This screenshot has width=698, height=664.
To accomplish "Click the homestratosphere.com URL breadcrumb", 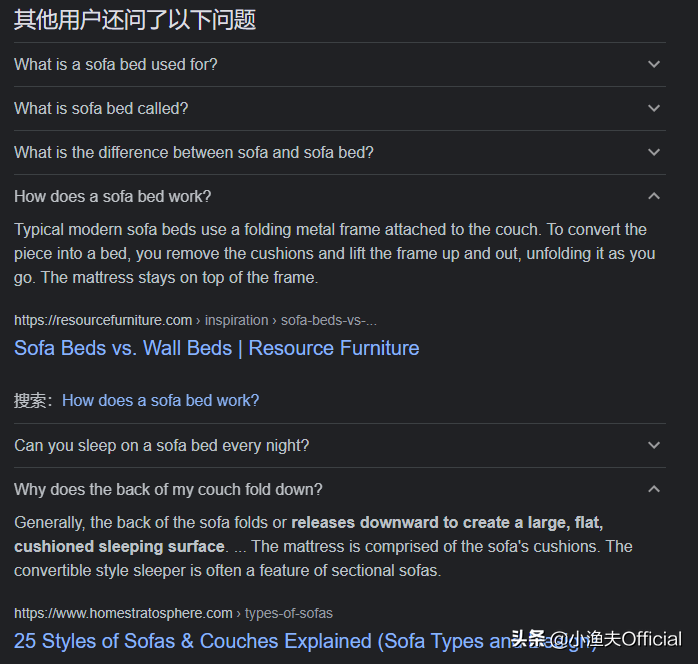I will tap(173, 613).
